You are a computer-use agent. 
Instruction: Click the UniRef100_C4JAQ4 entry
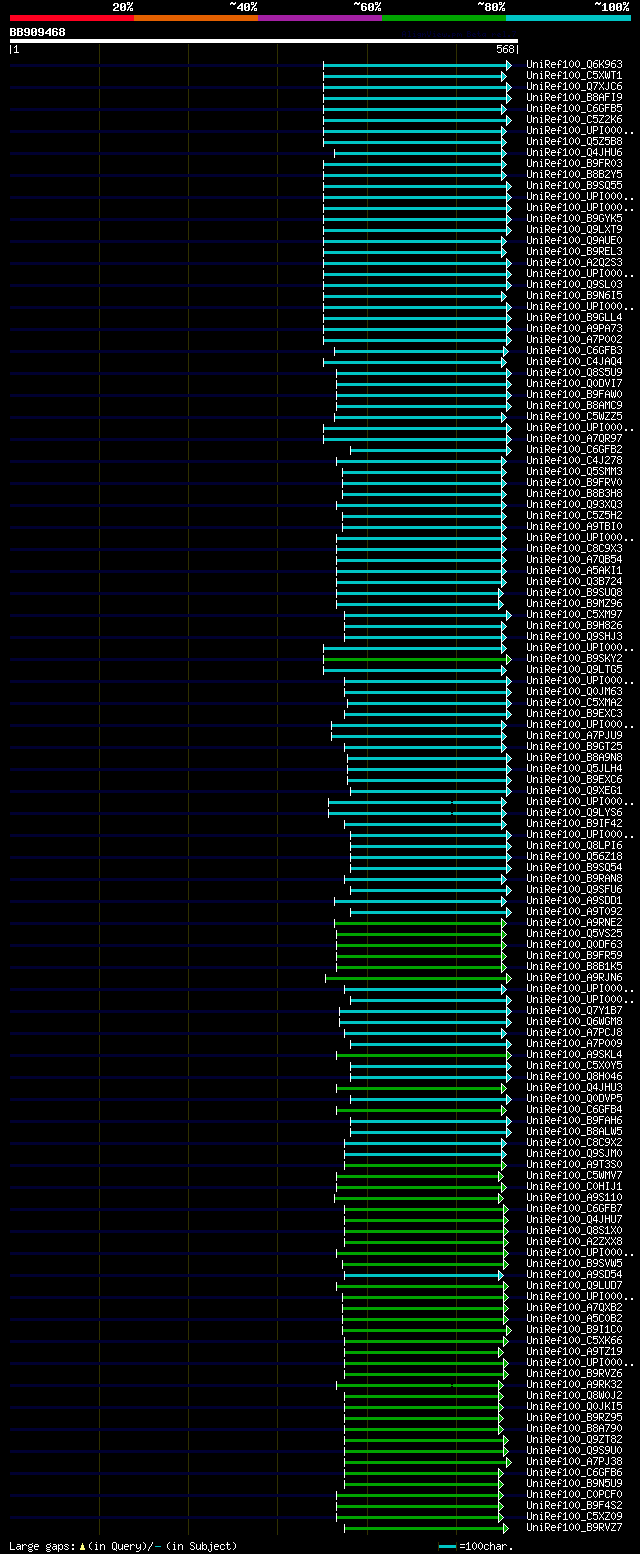tap(574, 362)
